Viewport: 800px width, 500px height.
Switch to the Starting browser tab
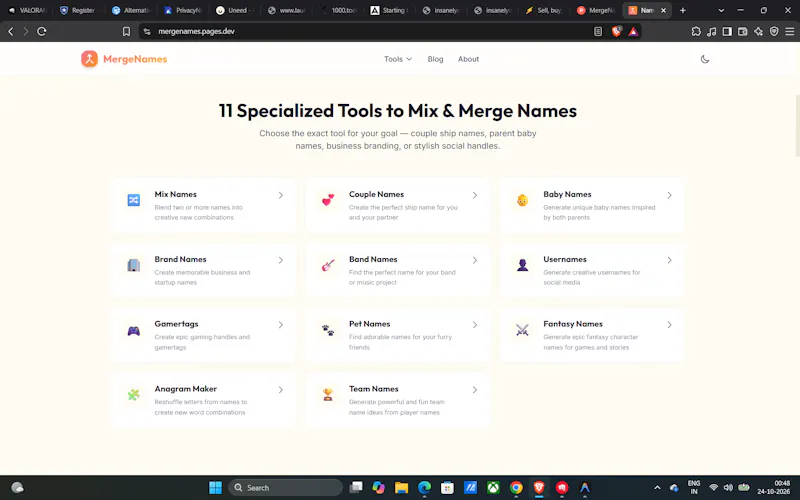[389, 10]
